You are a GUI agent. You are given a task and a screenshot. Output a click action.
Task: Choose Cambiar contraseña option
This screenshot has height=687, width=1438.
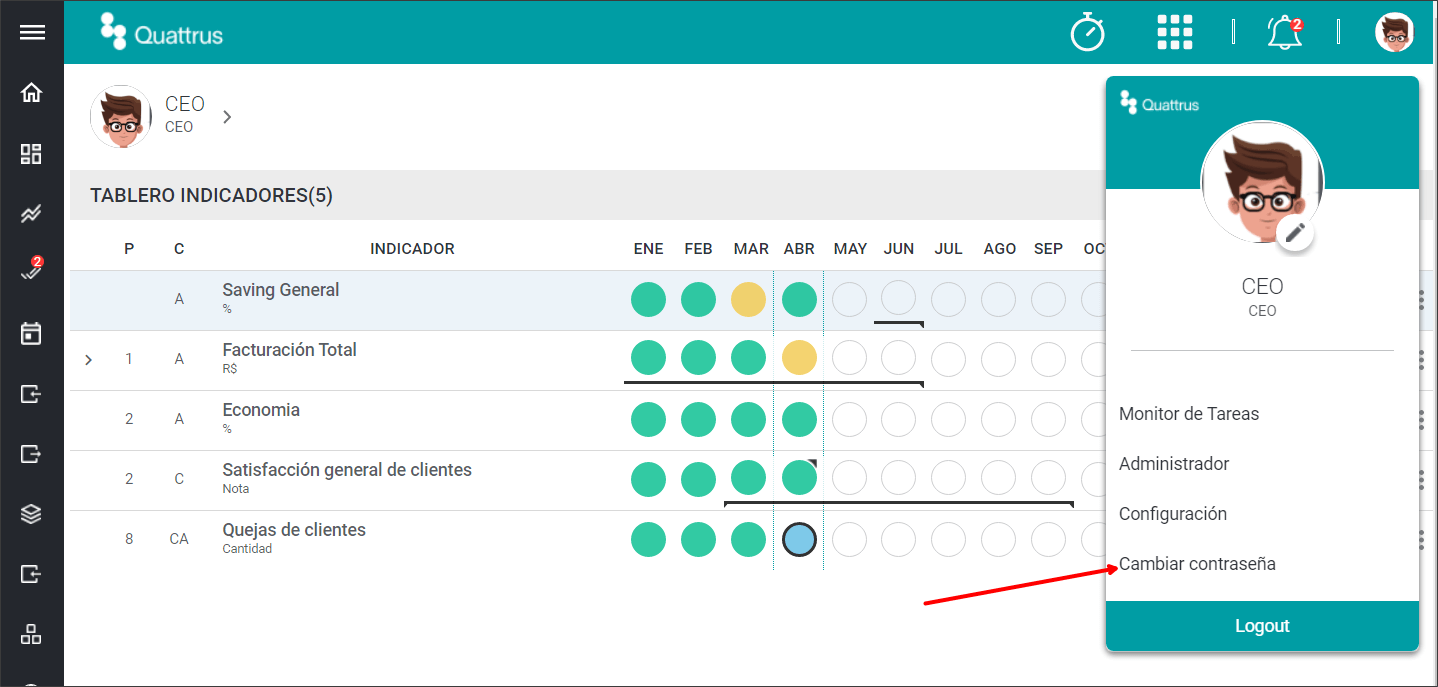click(1197, 564)
